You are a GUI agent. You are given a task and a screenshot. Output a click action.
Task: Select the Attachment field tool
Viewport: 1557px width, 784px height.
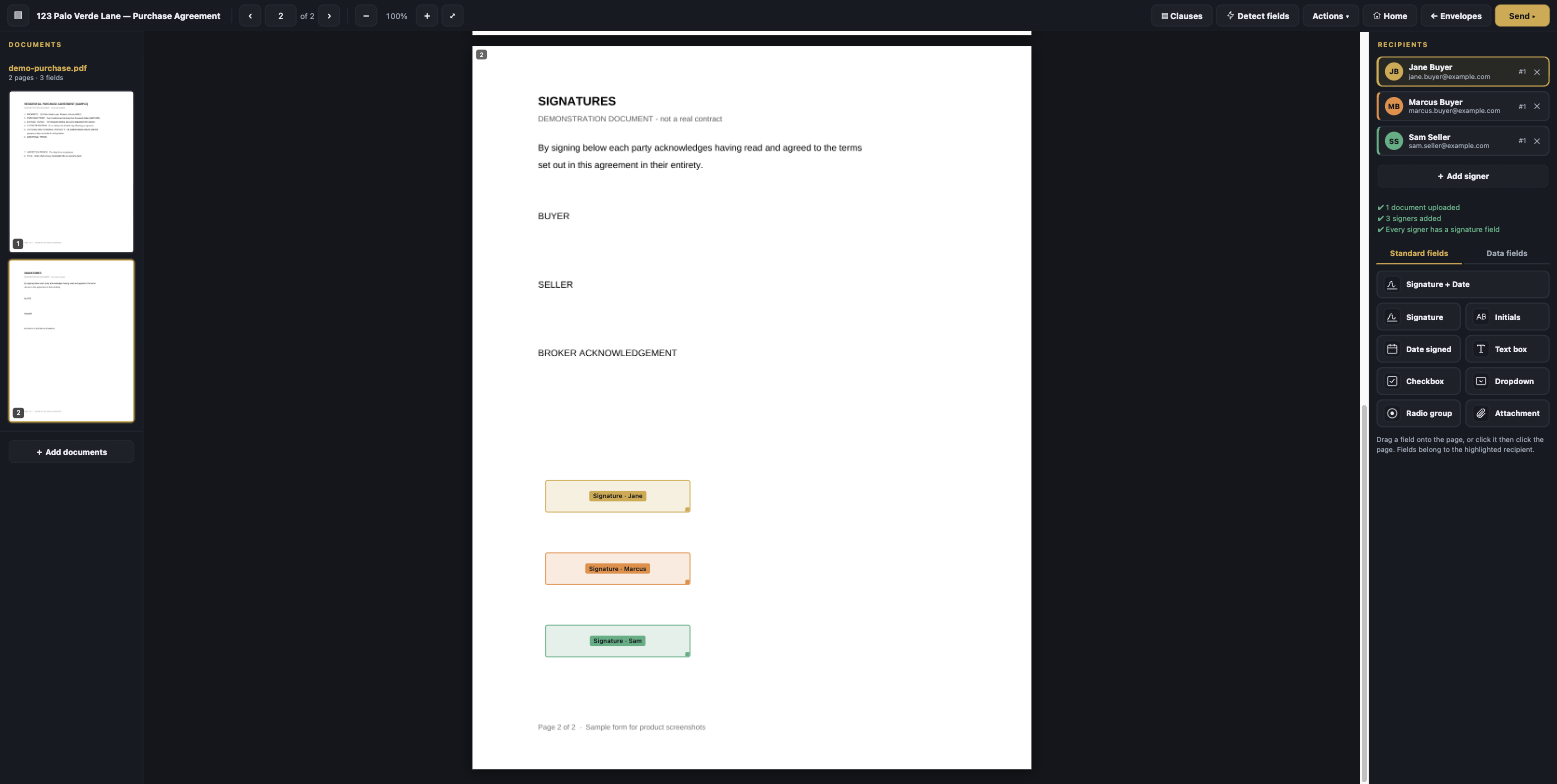coord(1507,413)
